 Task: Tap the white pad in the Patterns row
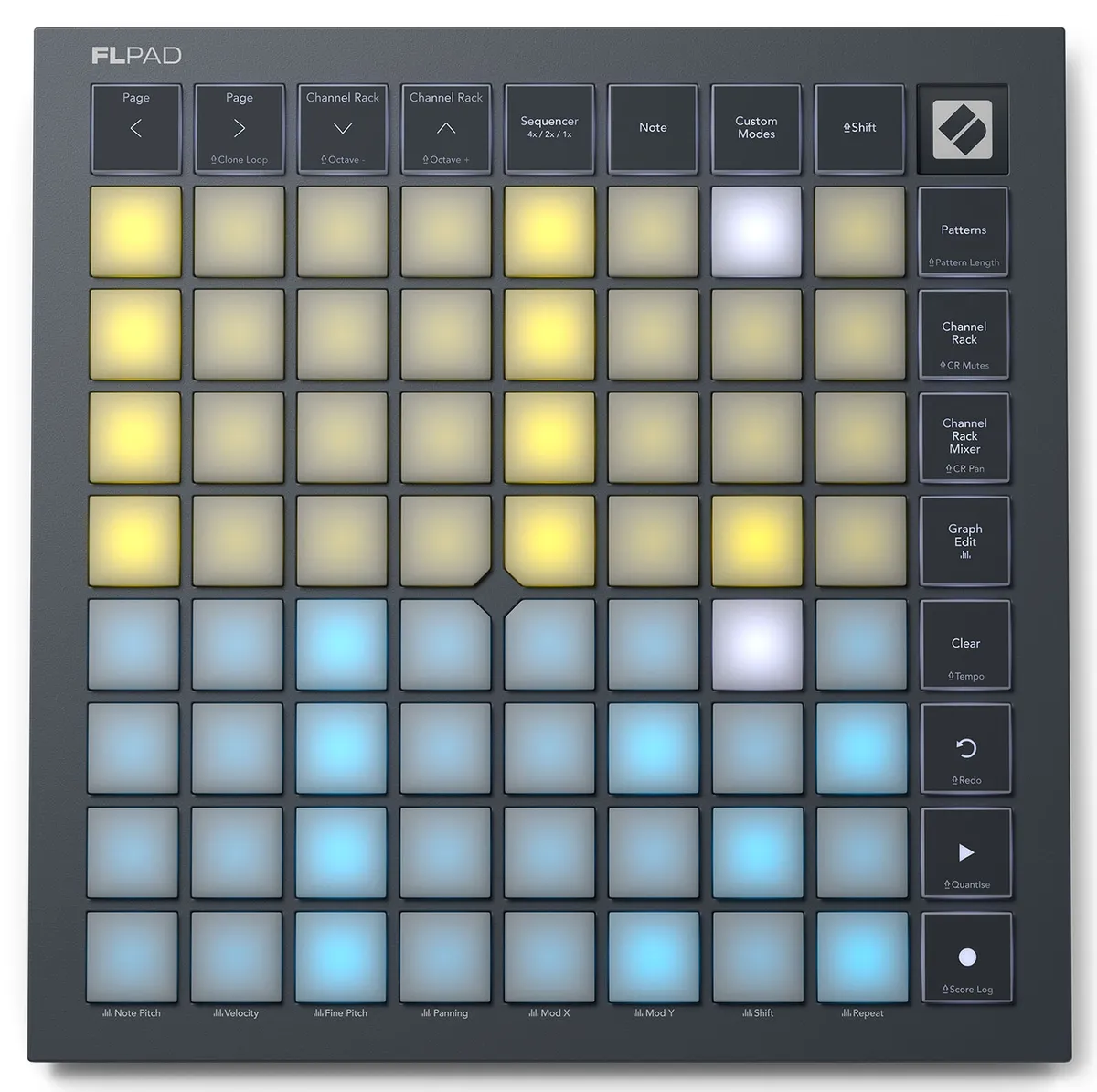pyautogui.click(x=756, y=231)
